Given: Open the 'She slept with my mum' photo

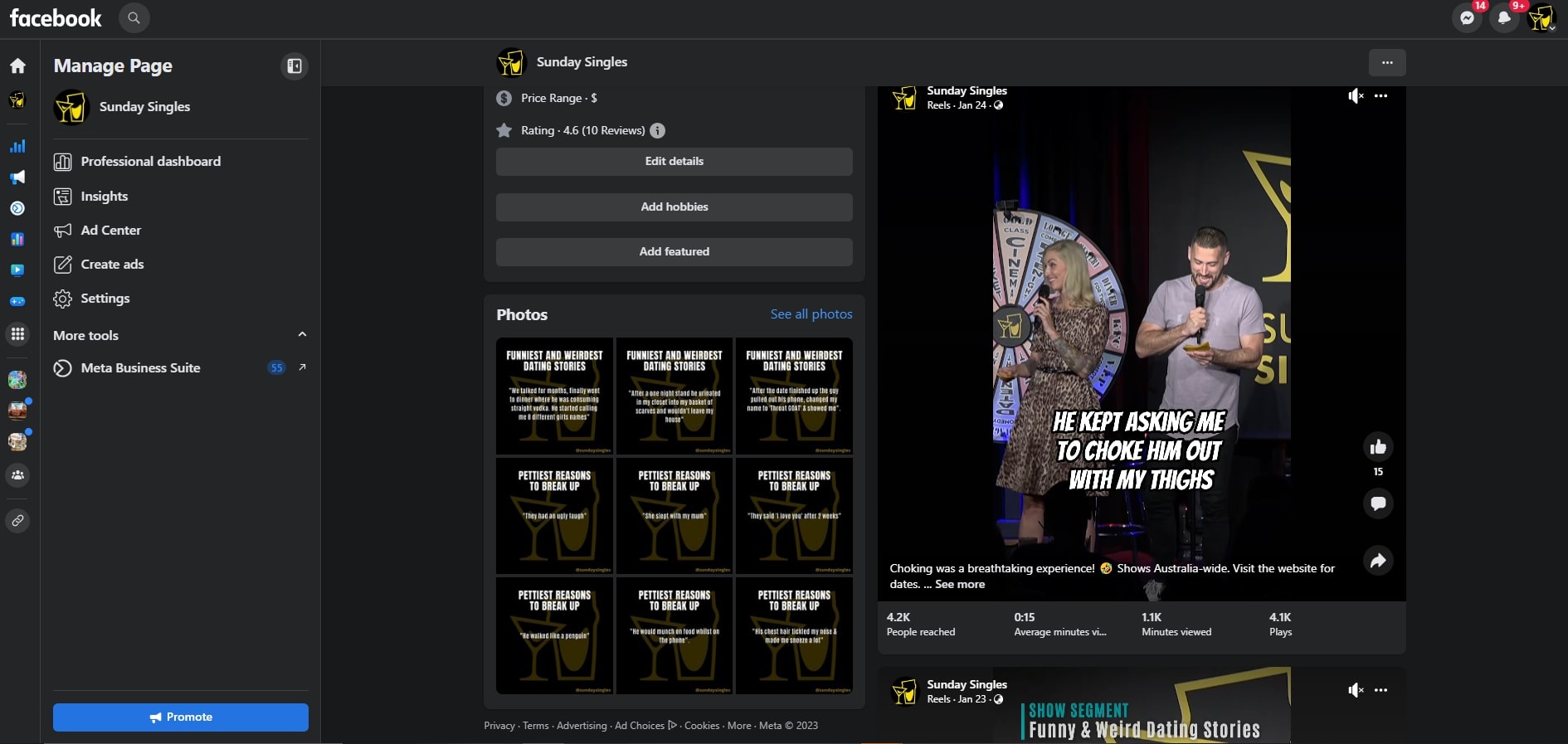Looking at the screenshot, I should (x=674, y=515).
